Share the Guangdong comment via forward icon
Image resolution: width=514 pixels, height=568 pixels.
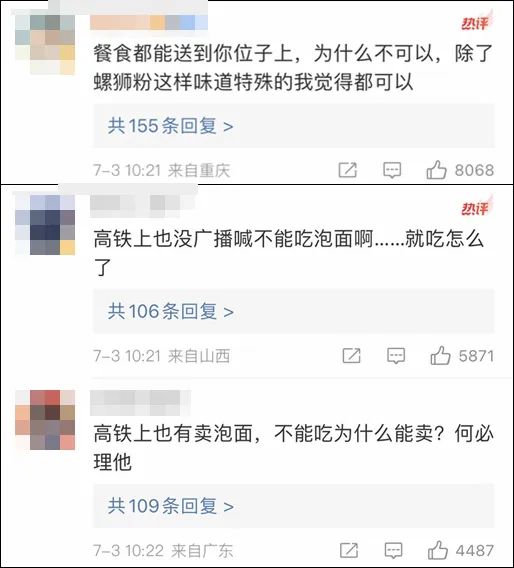(349, 550)
